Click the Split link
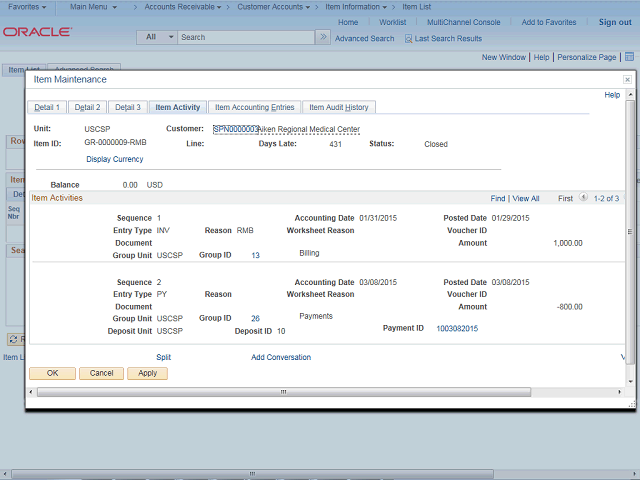 [164, 357]
